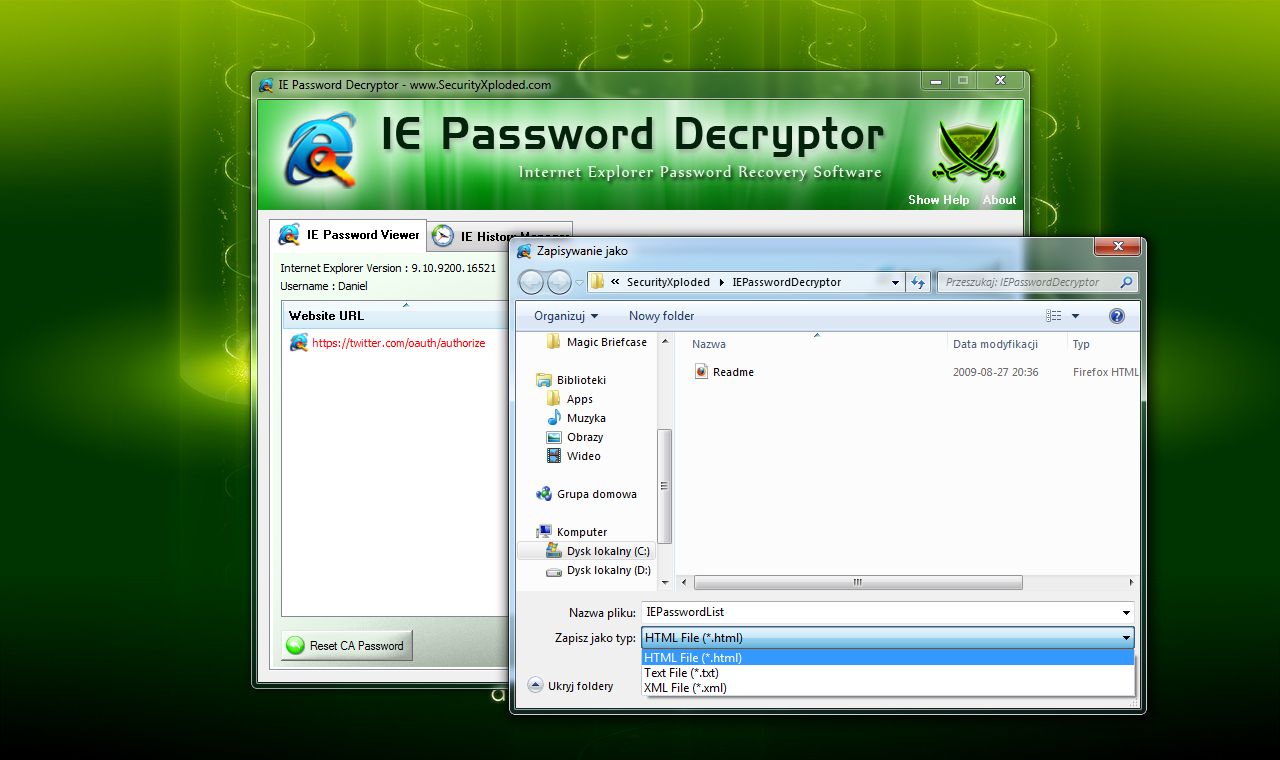
Task: Sort by the Typ column header
Action: pos(1102,344)
